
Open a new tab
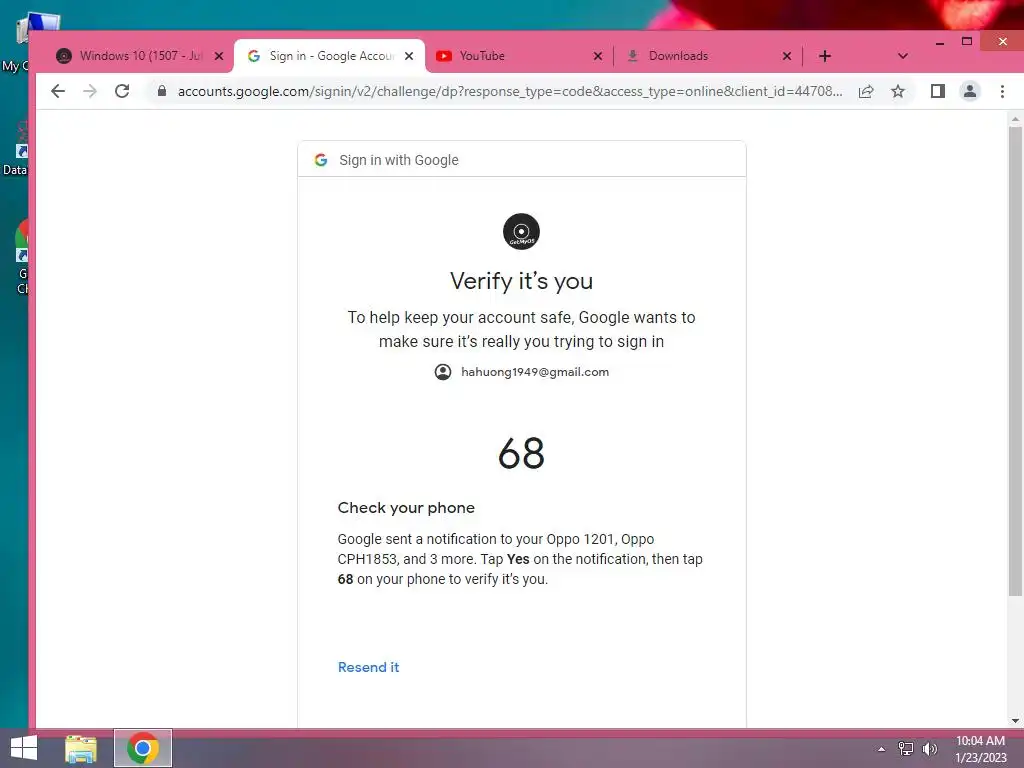click(x=825, y=56)
